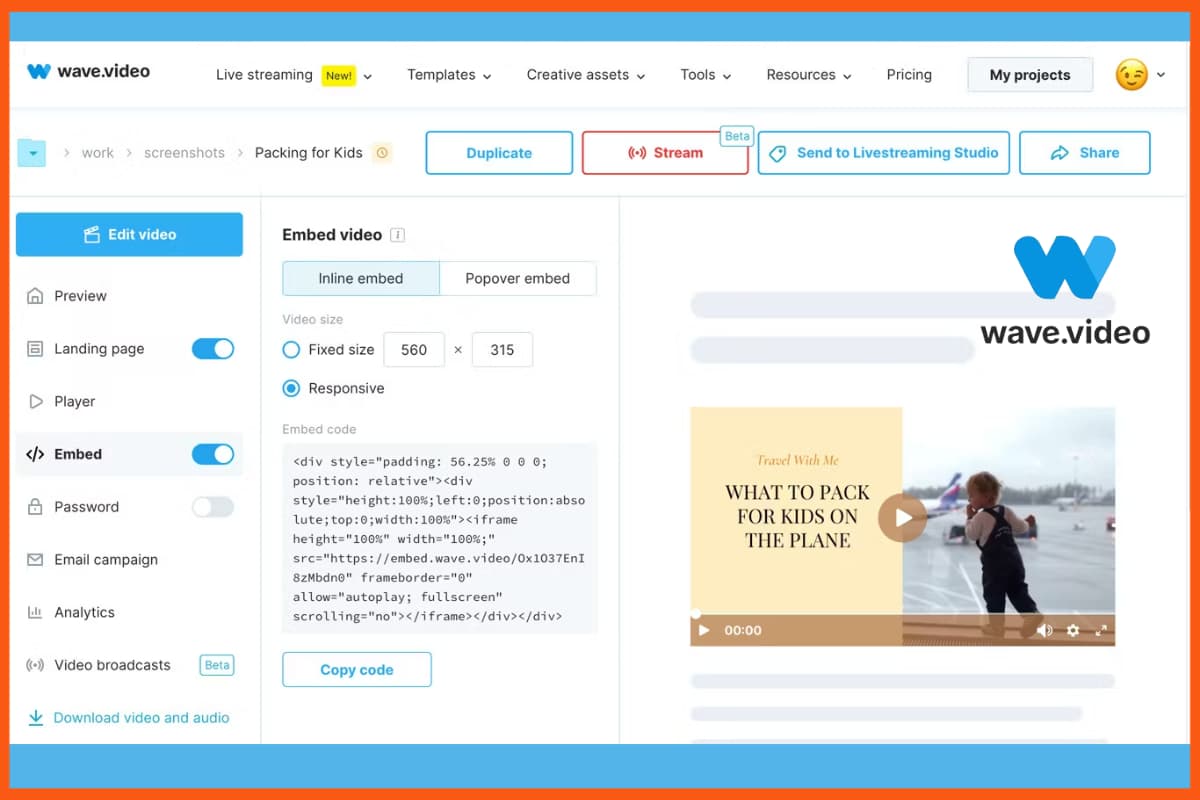The height and width of the screenshot is (800, 1200).
Task: Open Video broadcasts Beta section
Action: (110, 665)
